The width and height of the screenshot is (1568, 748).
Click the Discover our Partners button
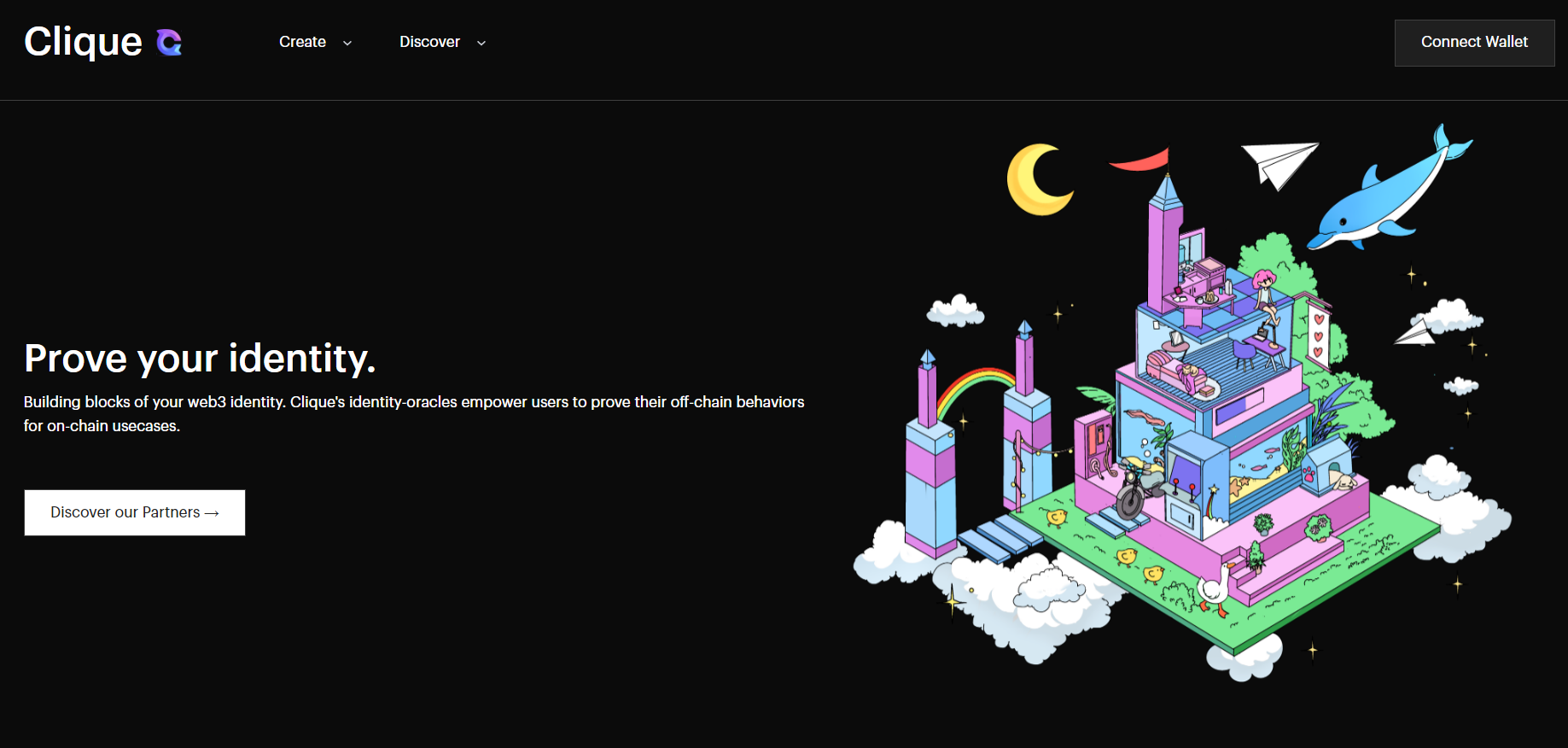point(134,512)
